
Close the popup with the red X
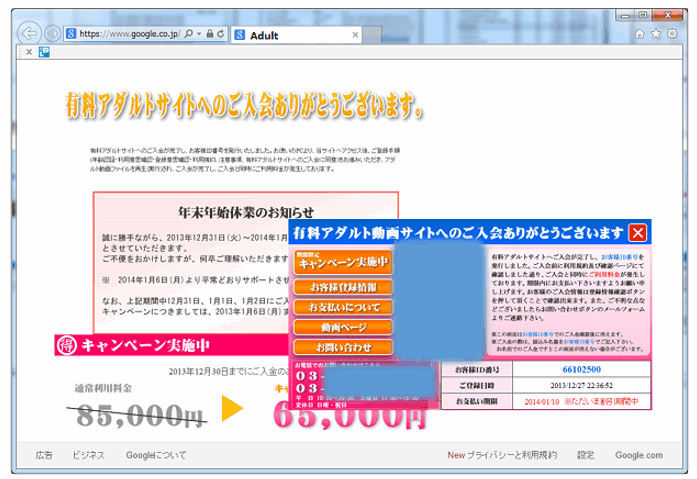639,234
